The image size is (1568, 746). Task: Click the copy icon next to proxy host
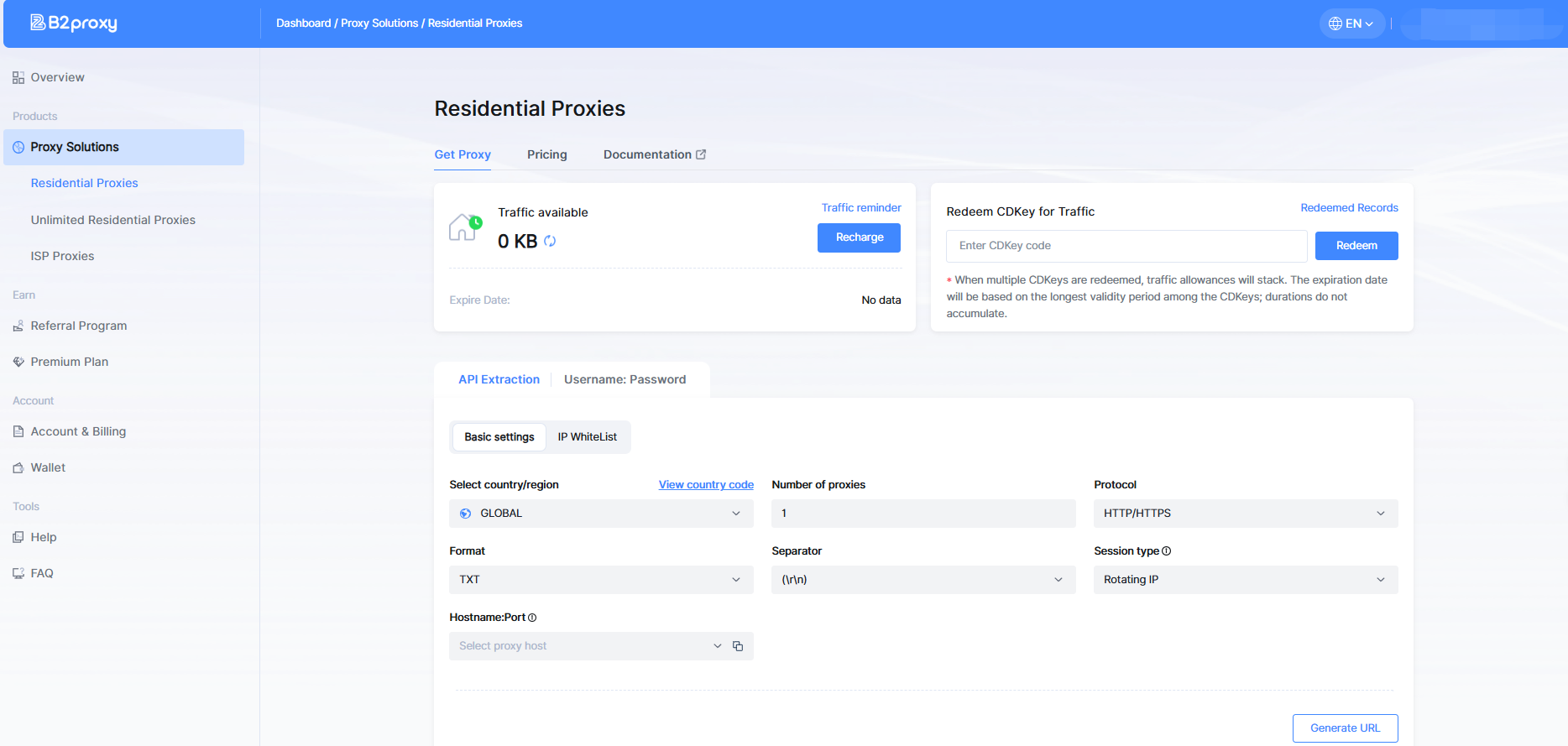[x=738, y=646]
